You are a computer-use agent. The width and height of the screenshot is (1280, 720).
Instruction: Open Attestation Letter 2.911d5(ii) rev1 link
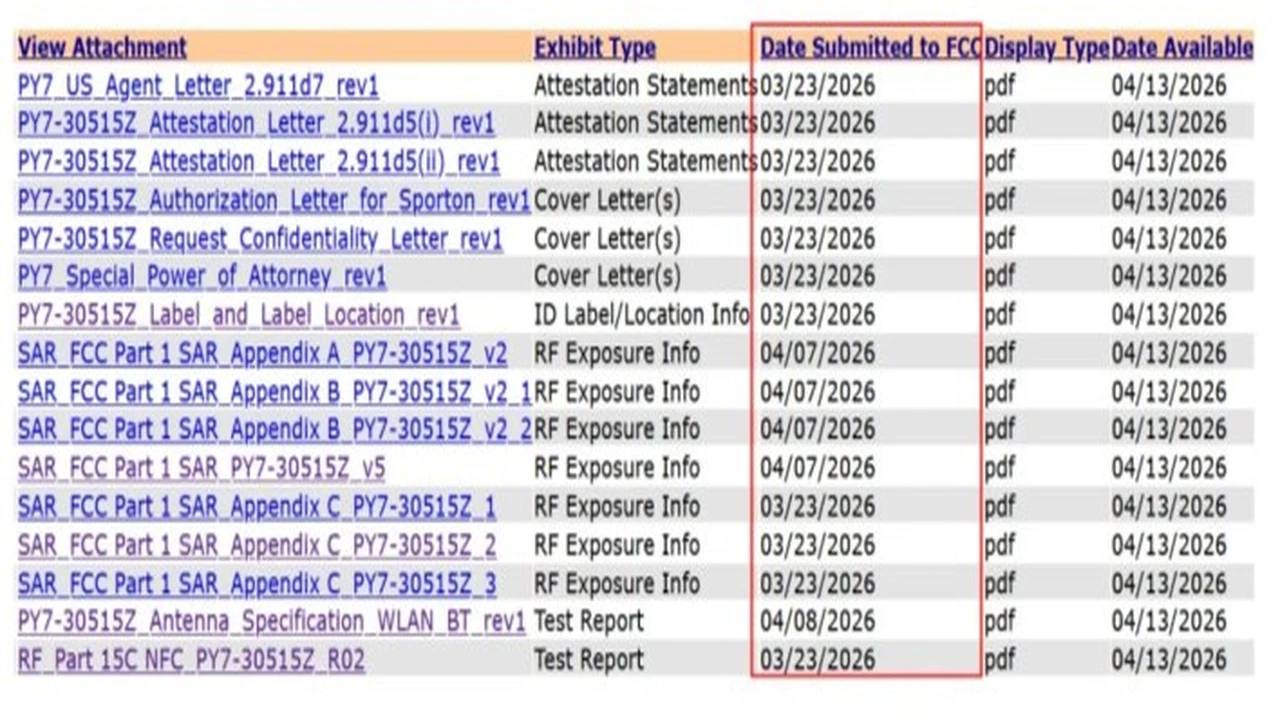(x=259, y=162)
